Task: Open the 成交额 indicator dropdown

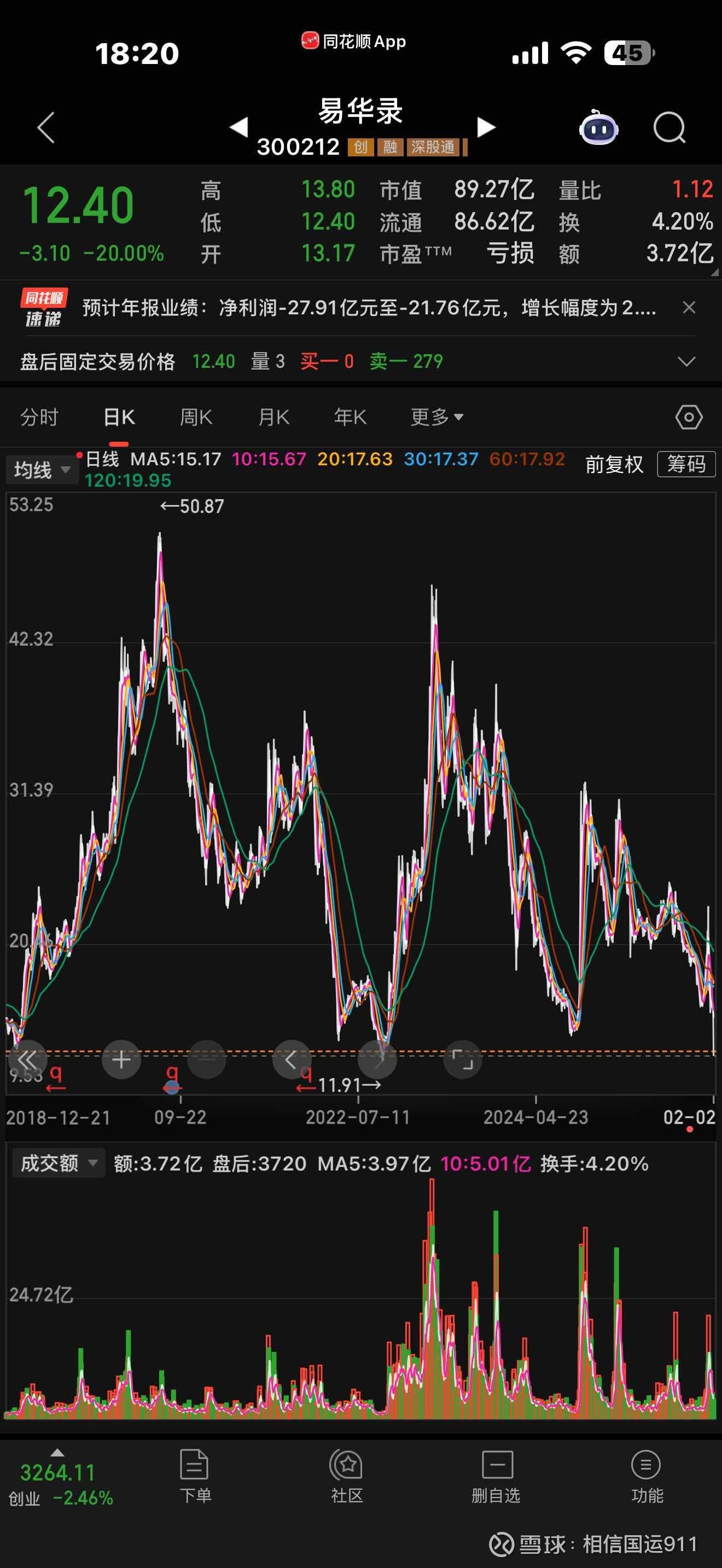Action: click(59, 1163)
